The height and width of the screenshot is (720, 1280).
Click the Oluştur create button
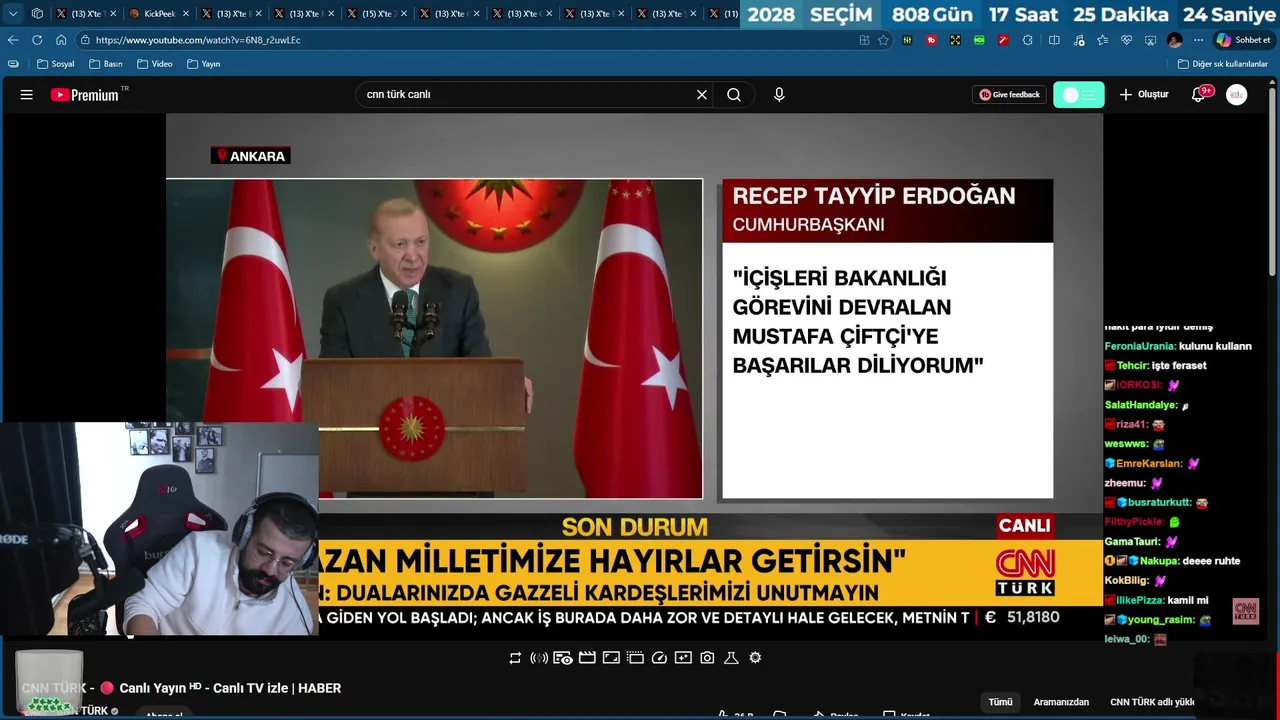tap(1143, 95)
